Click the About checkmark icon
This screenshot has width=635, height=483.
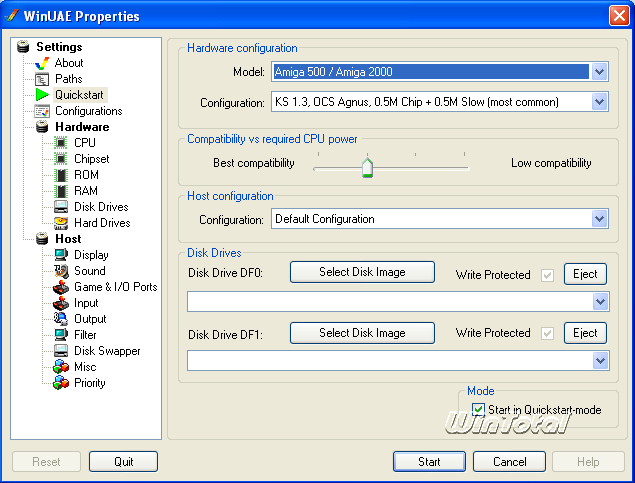(42, 63)
